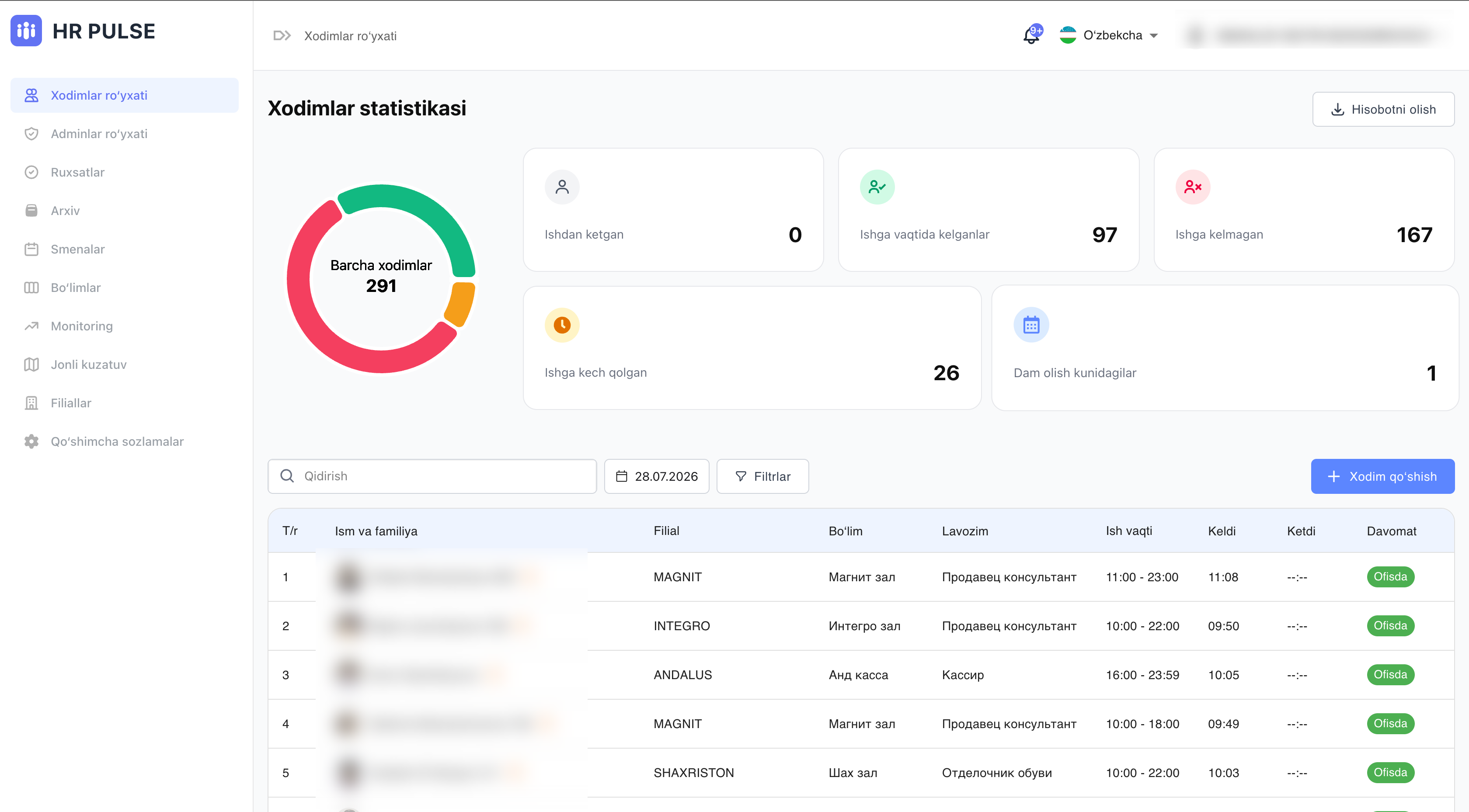Go to Ruxsatlar section
The width and height of the screenshot is (1469, 812).
(124, 172)
